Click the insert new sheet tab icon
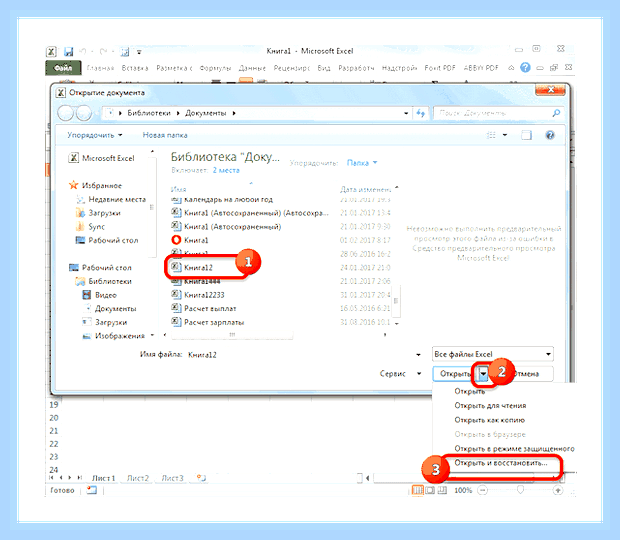This screenshot has width=620, height=540. click(201, 478)
